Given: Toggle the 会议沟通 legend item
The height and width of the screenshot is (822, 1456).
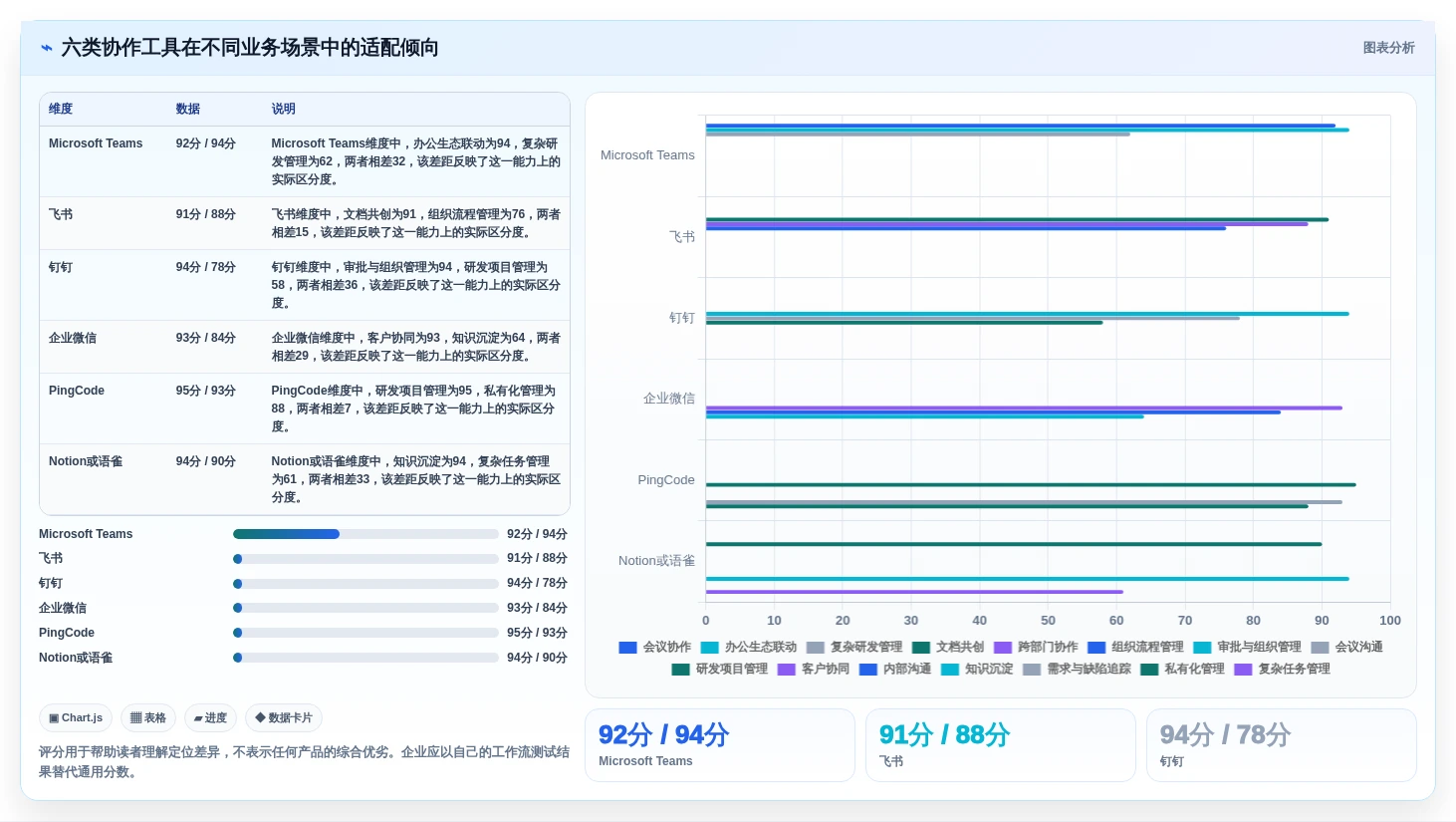Looking at the screenshot, I should click(x=1346, y=647).
